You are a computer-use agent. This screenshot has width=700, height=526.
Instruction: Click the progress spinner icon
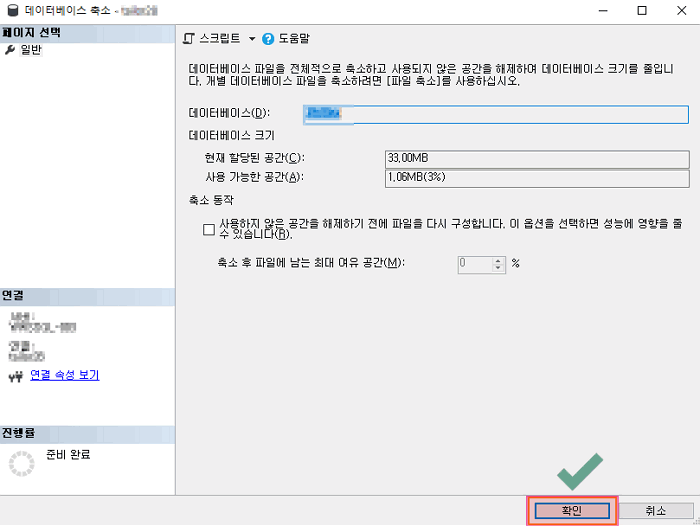pos(21,463)
